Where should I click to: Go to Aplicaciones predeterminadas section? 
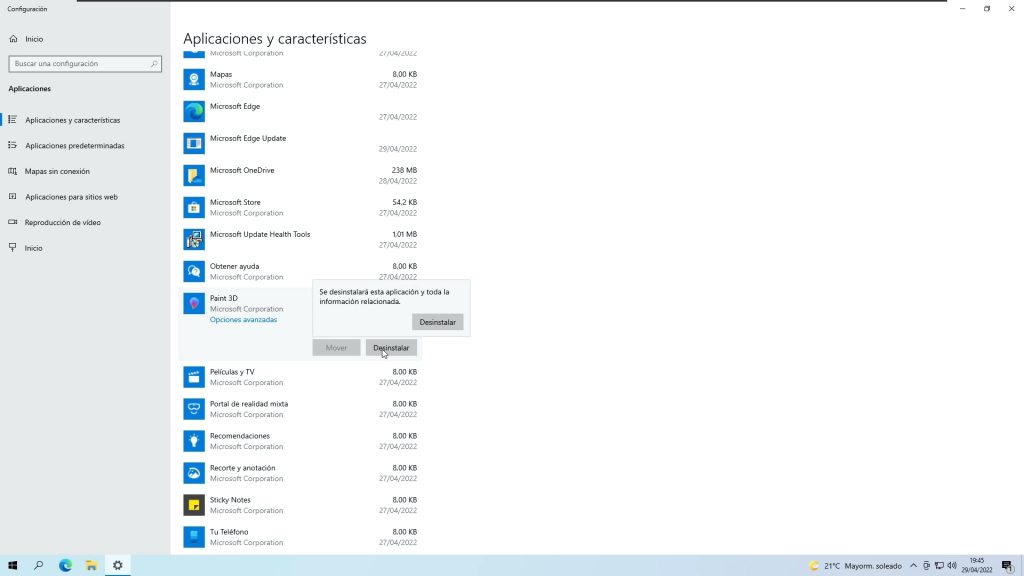click(74, 146)
